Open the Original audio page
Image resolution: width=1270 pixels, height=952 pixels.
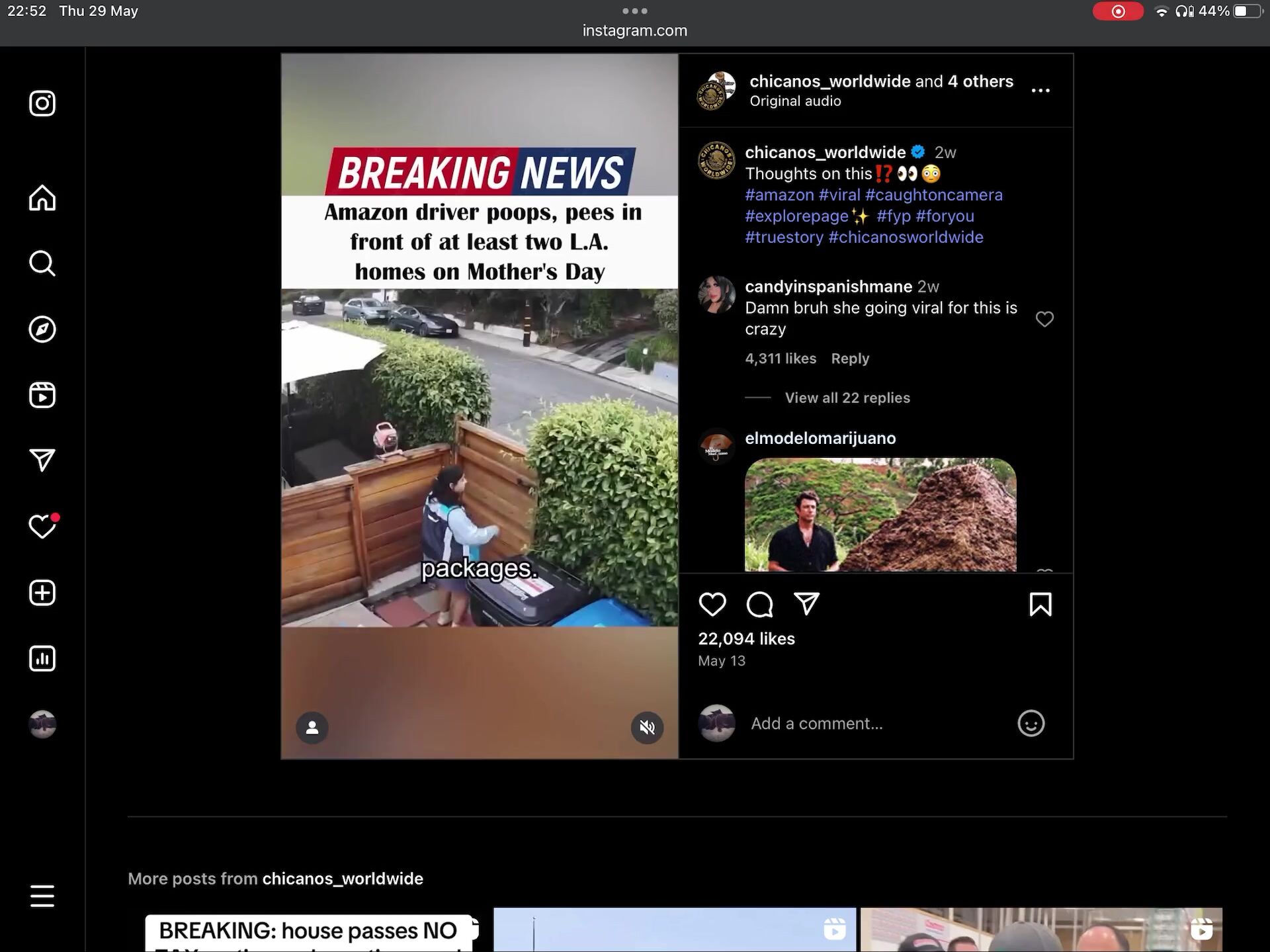(795, 101)
